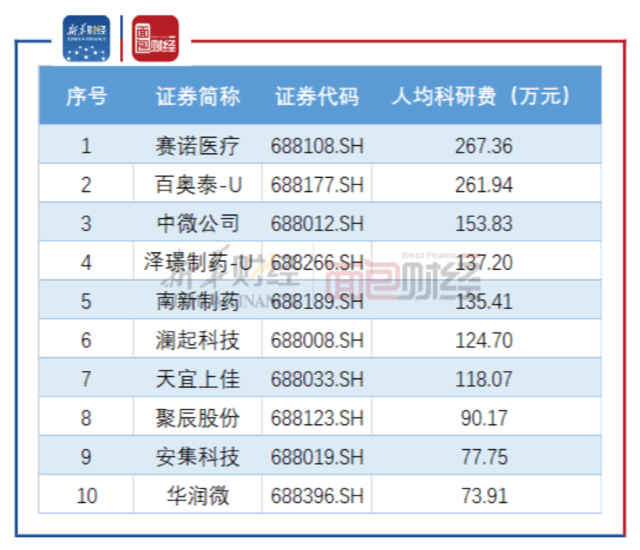This screenshot has width=640, height=550.
Task: Click rank number 2 of 百奥泰-U
Action: [x=86, y=185]
